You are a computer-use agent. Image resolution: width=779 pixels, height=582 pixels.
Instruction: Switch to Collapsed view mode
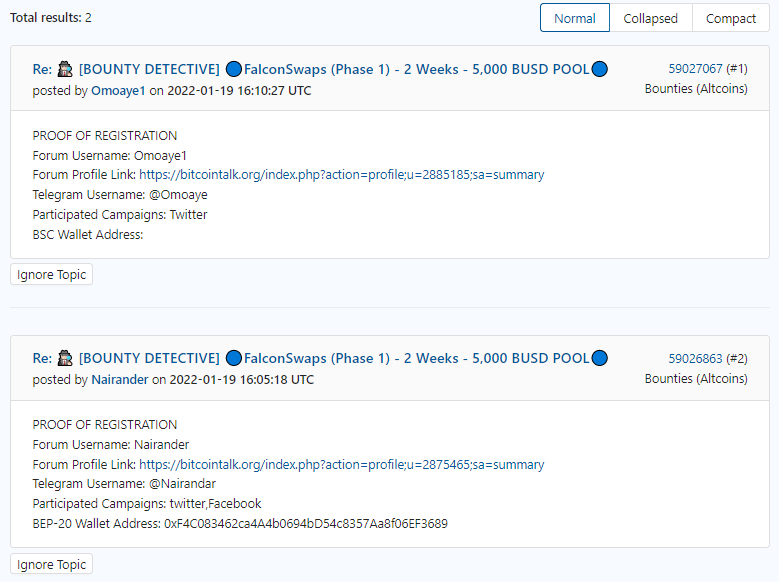pos(650,18)
